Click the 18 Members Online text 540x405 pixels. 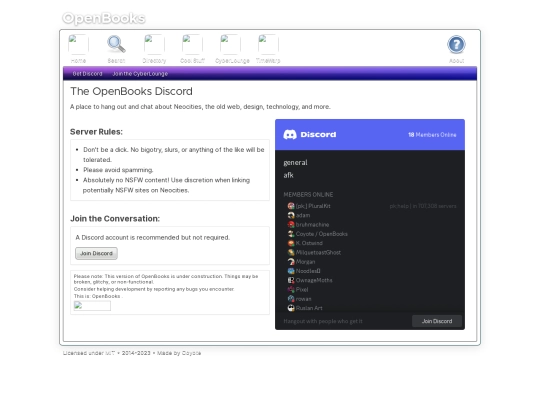pyautogui.click(x=432, y=135)
